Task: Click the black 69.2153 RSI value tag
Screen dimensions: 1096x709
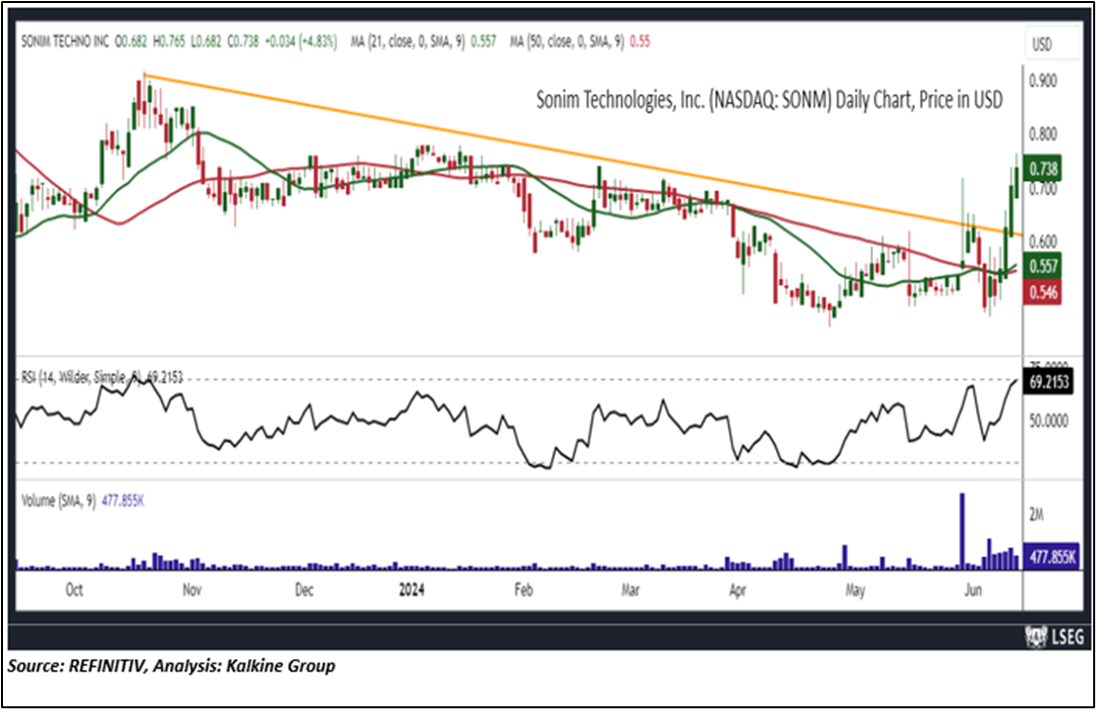Action: (1048, 382)
